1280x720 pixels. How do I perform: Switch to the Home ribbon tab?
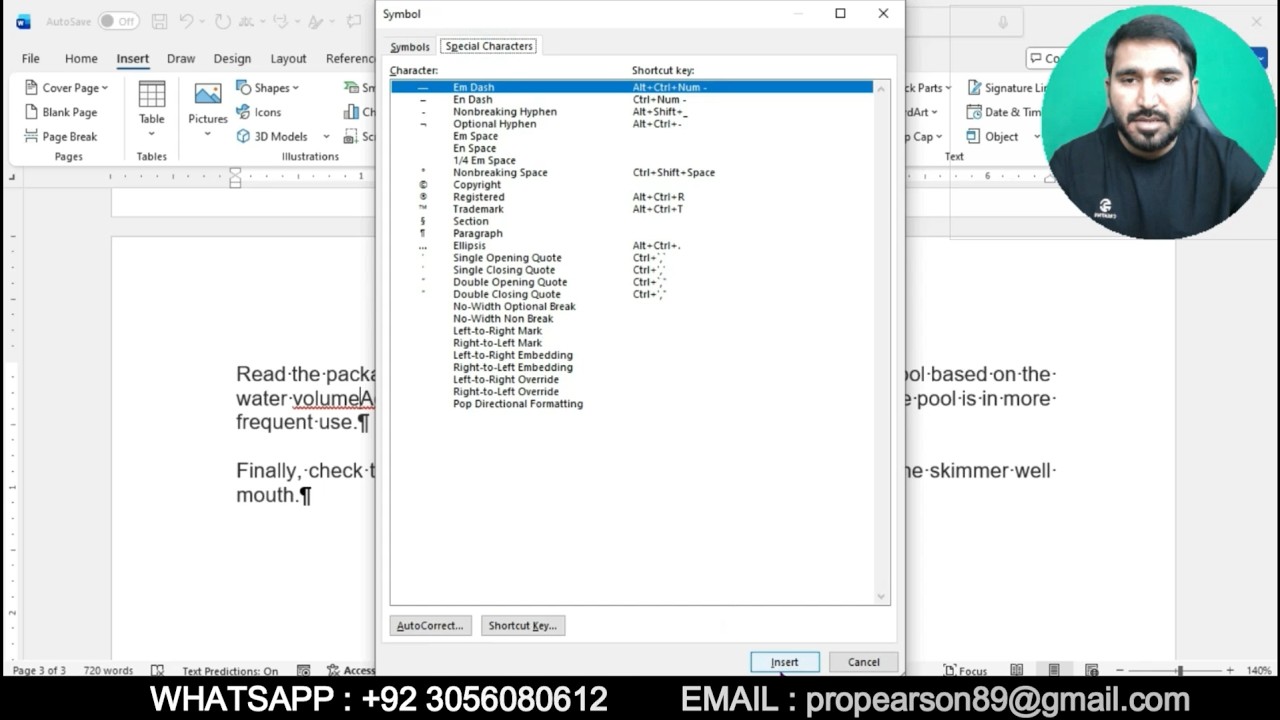tap(81, 58)
